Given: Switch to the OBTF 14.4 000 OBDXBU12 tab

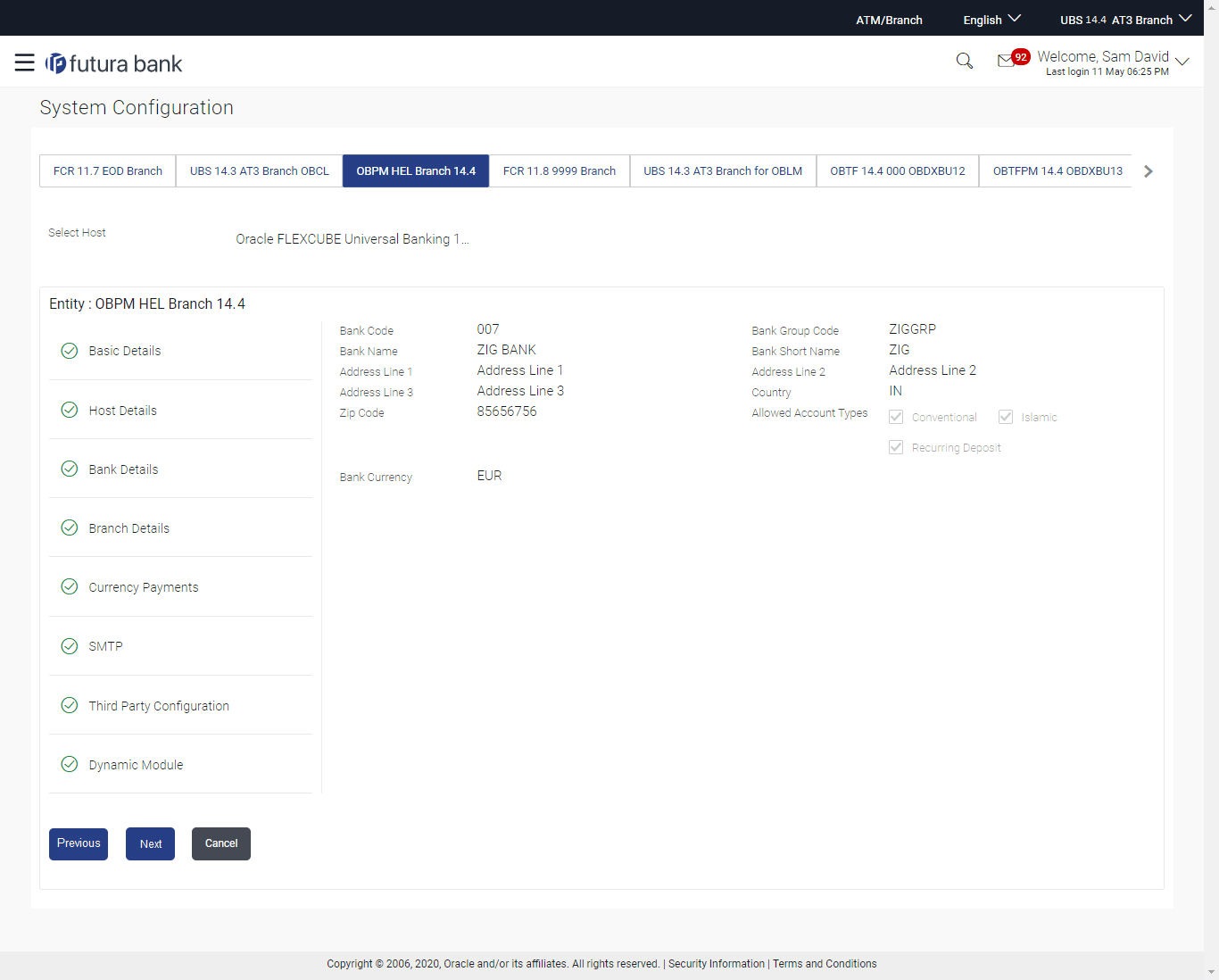Looking at the screenshot, I should point(897,170).
